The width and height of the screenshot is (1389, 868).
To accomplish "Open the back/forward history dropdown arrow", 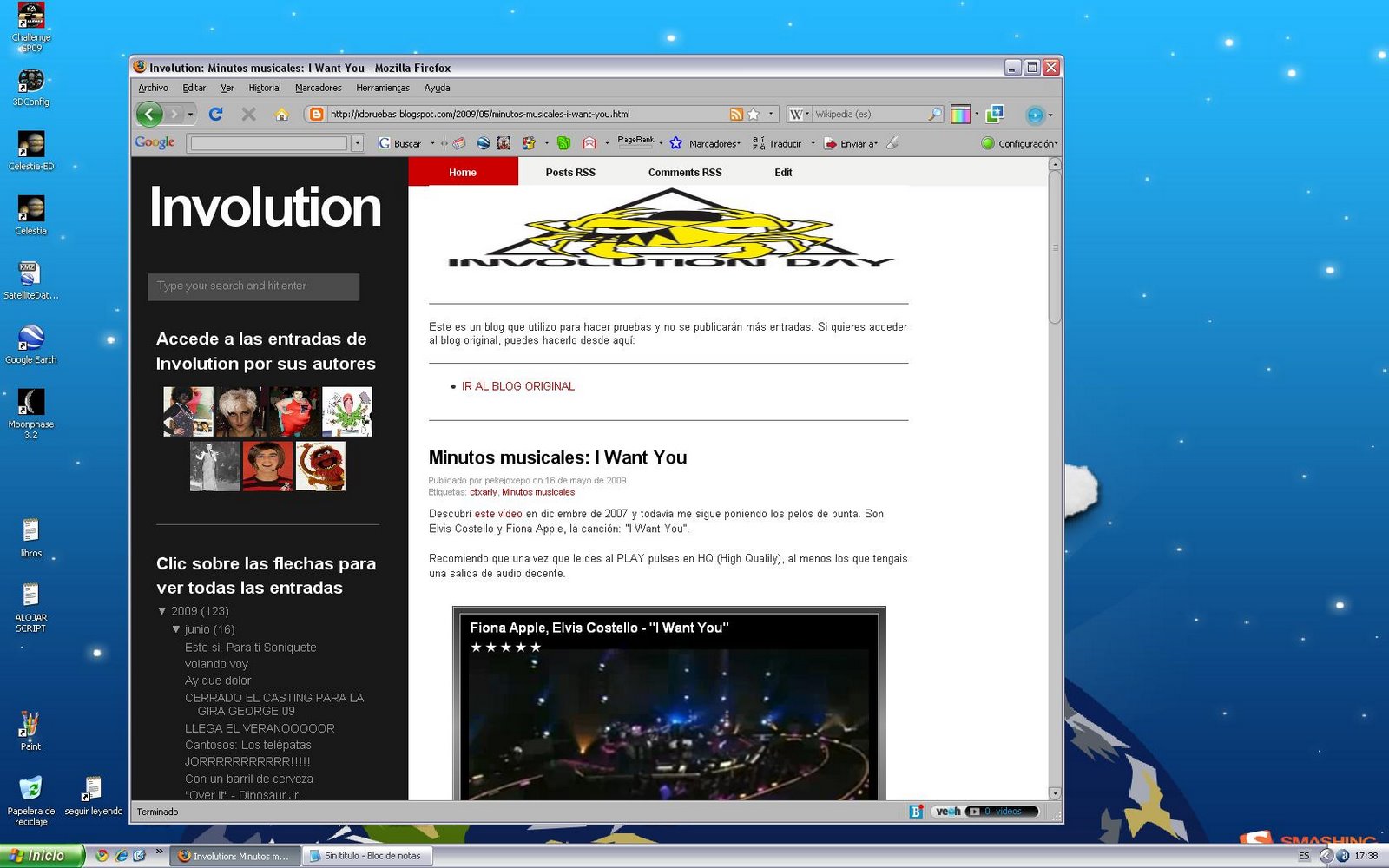I will coord(190,114).
